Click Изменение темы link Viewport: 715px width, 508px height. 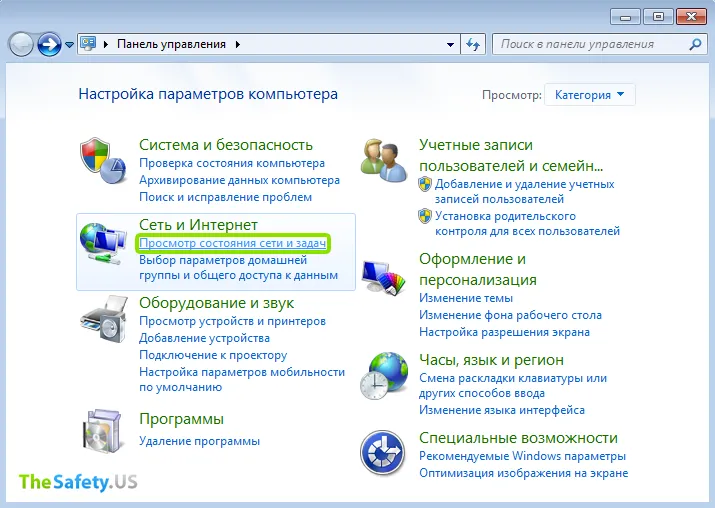click(466, 298)
